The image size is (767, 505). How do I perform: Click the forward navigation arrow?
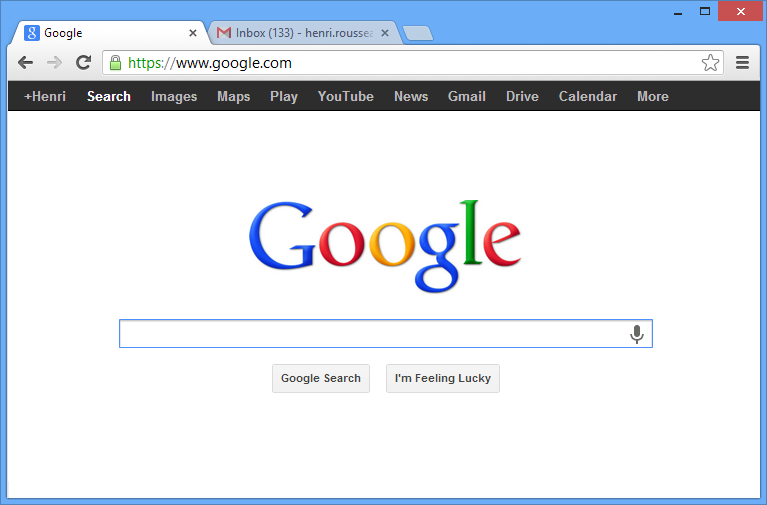click(54, 63)
